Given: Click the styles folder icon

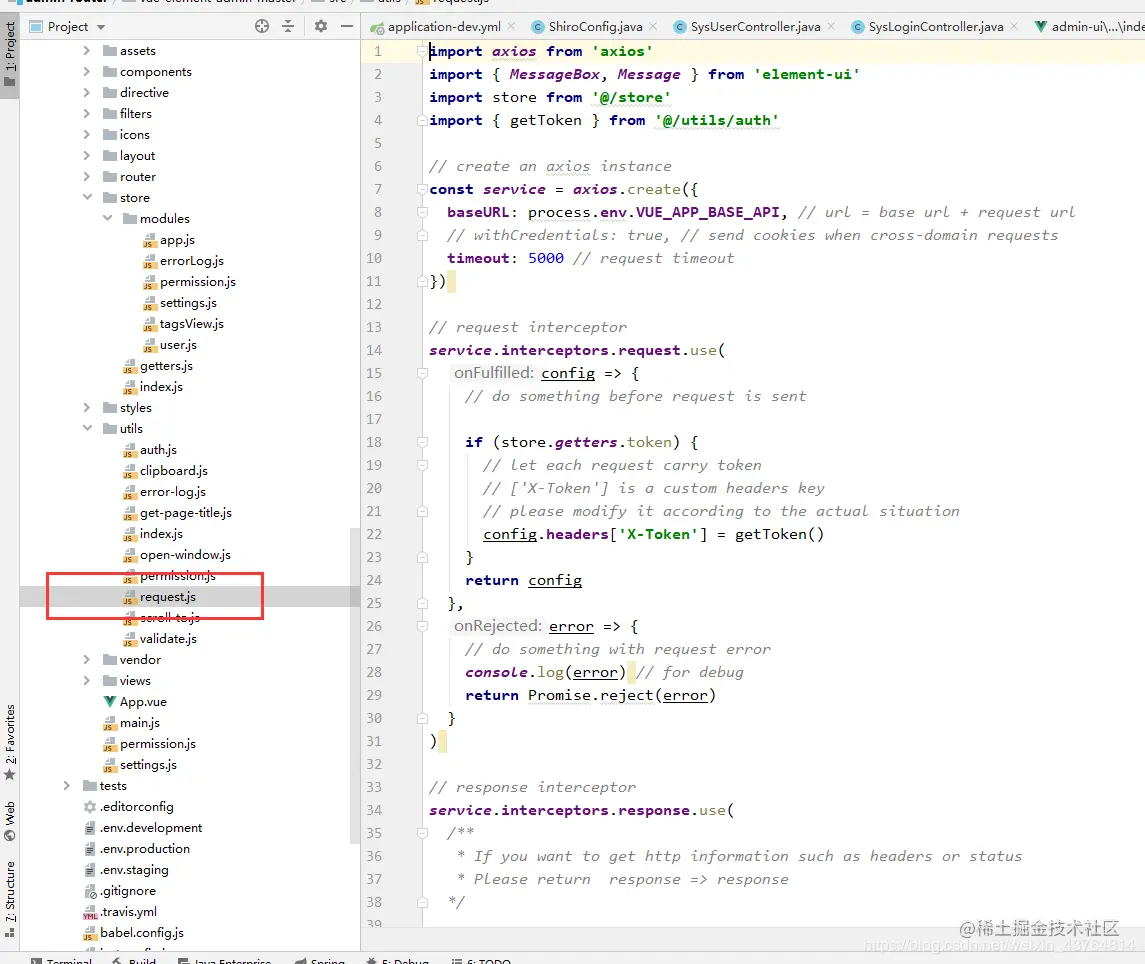Looking at the screenshot, I should (110, 408).
